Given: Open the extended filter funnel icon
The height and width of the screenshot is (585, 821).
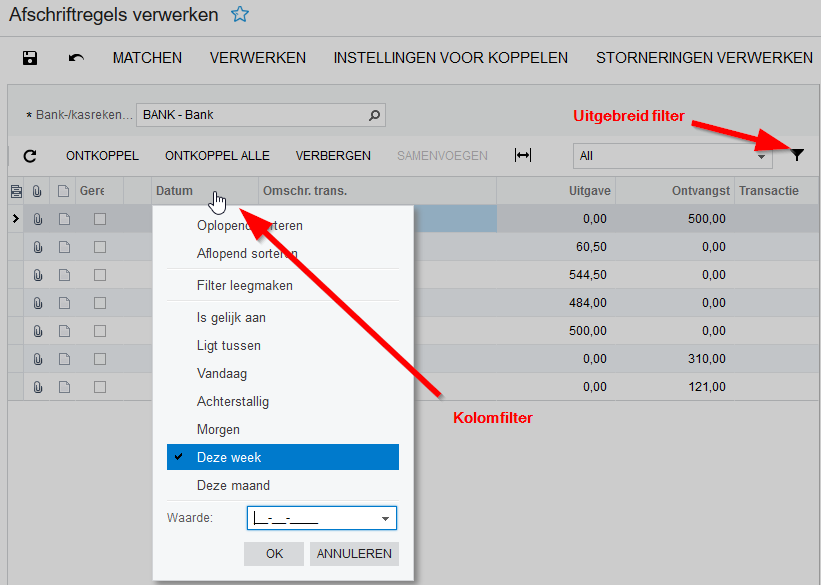Looking at the screenshot, I should [x=796, y=155].
